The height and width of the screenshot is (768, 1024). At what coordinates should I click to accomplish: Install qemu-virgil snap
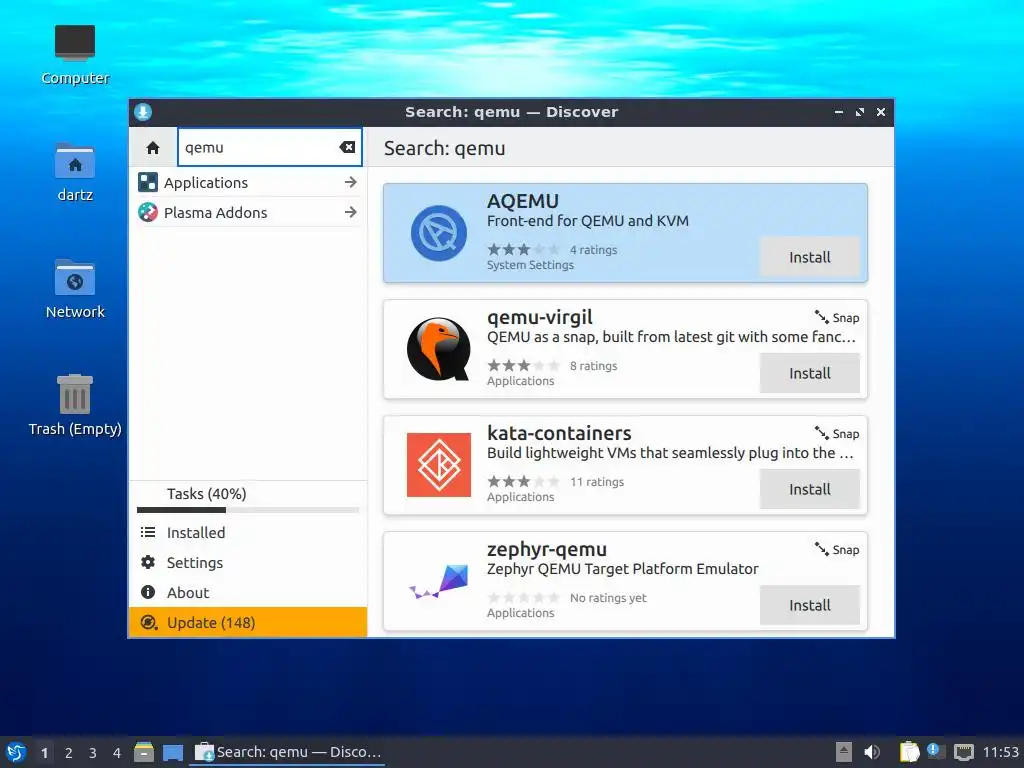pyautogui.click(x=810, y=374)
